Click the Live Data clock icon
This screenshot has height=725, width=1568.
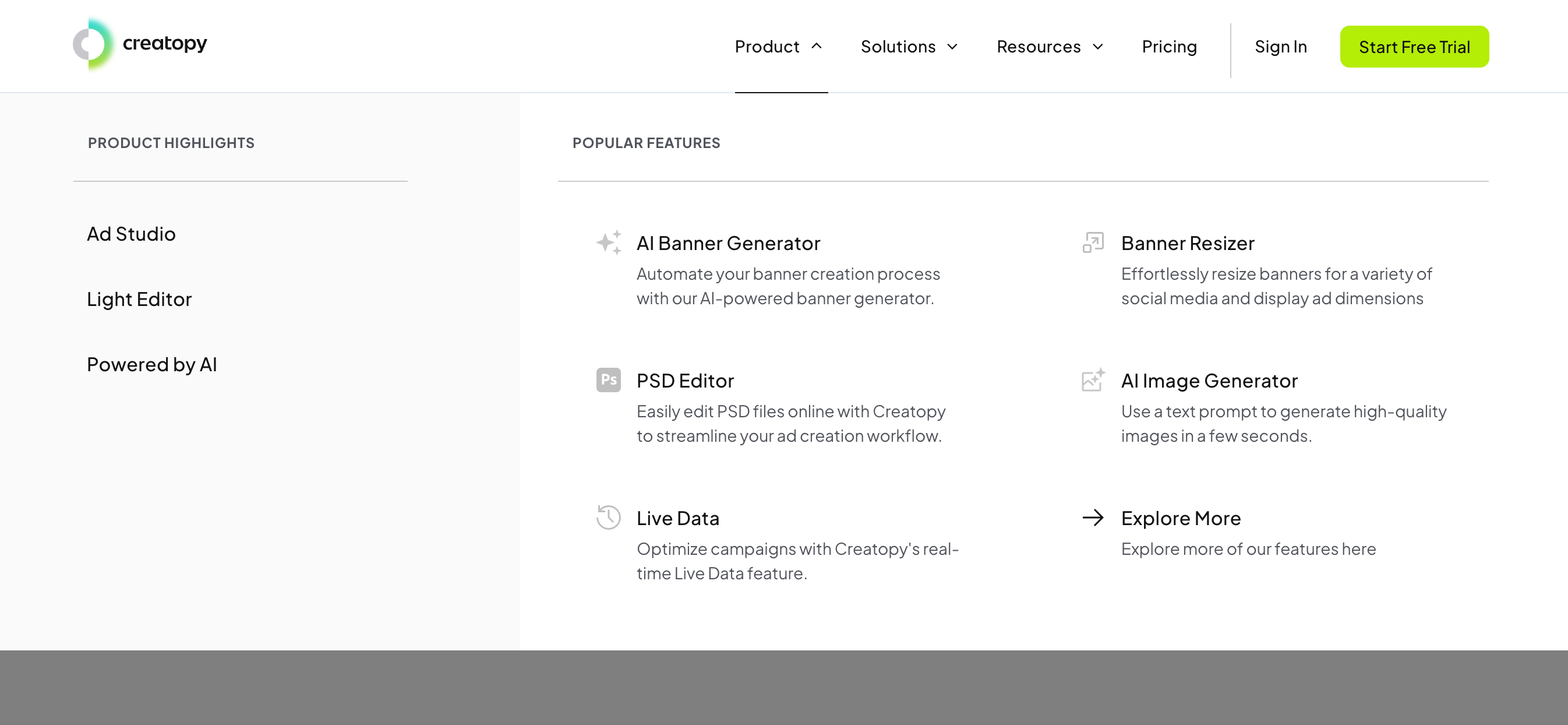tap(608, 518)
